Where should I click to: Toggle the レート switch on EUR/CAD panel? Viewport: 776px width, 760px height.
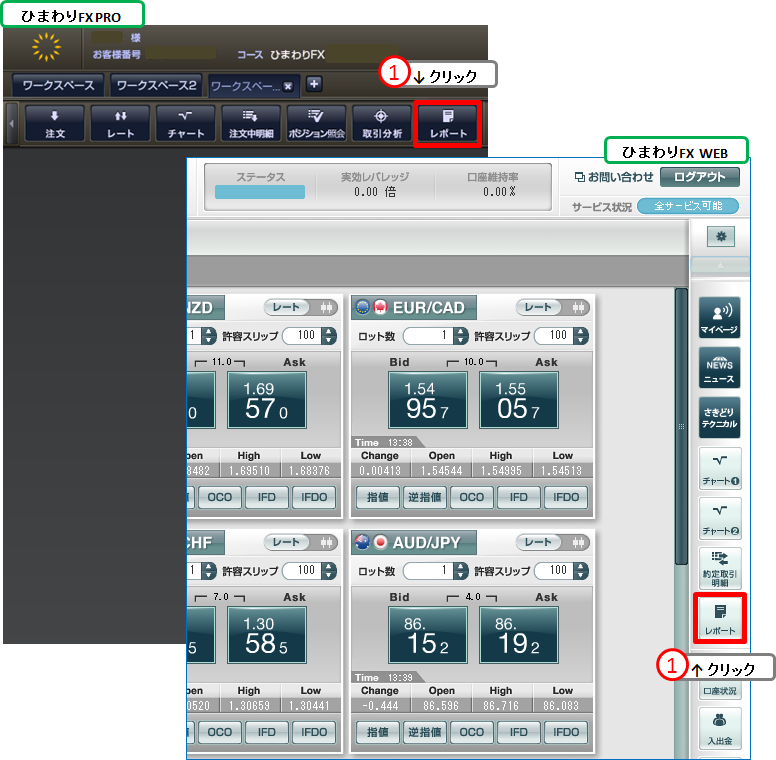tap(552, 307)
